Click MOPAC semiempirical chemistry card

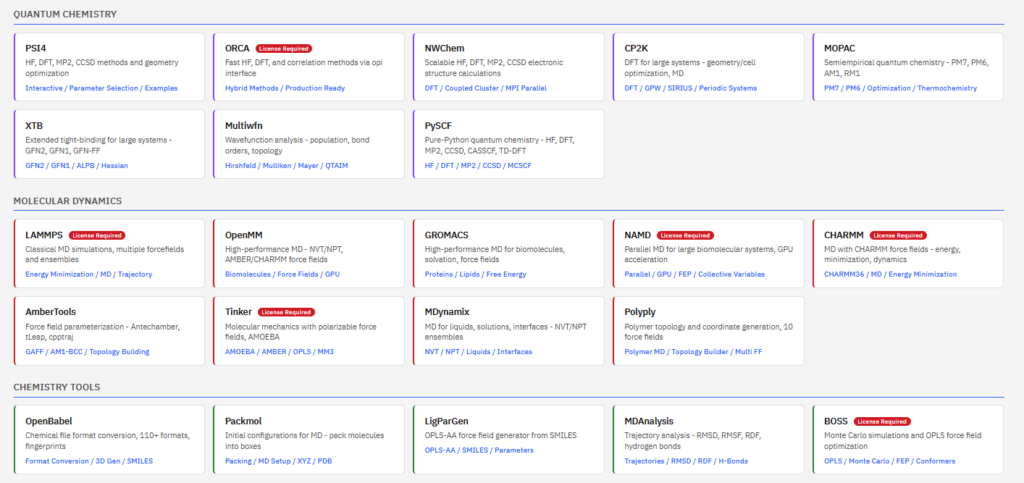click(908, 66)
